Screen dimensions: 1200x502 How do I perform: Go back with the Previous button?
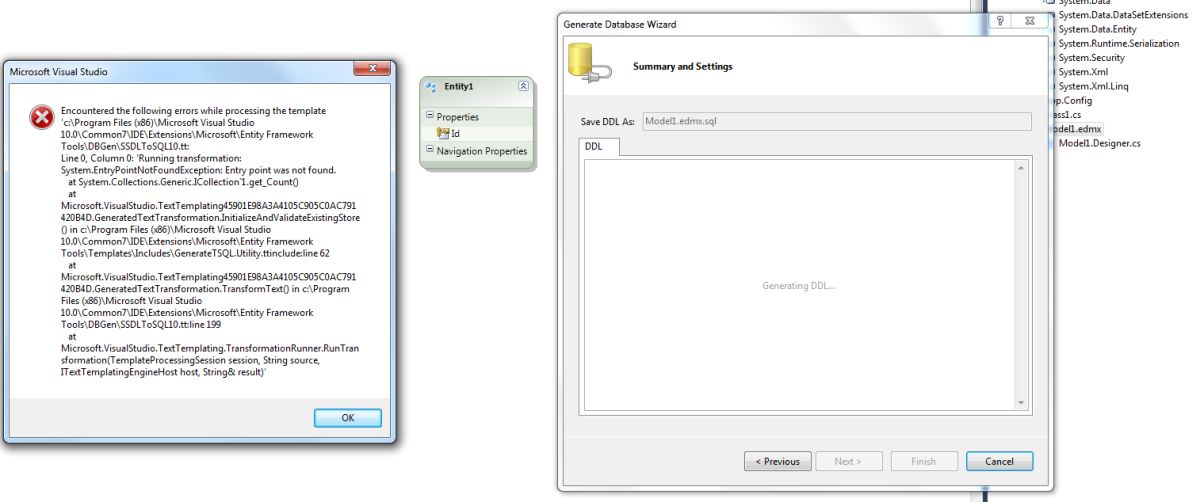(777, 461)
